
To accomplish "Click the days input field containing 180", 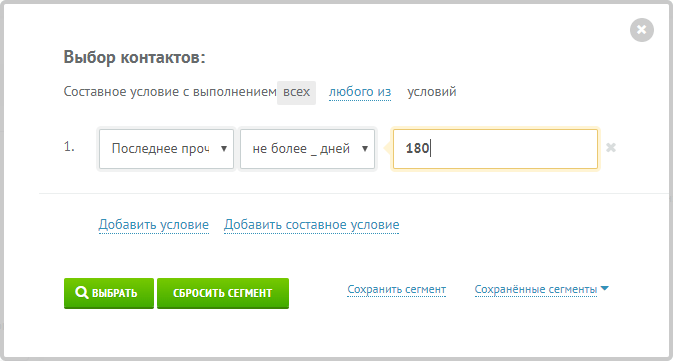I will click(495, 149).
